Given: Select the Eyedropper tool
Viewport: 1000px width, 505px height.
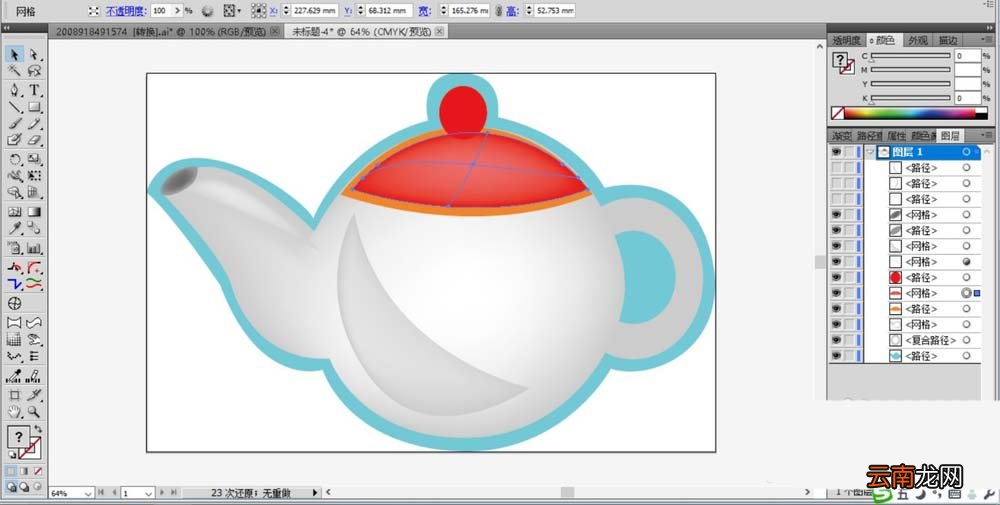Looking at the screenshot, I should (x=14, y=228).
